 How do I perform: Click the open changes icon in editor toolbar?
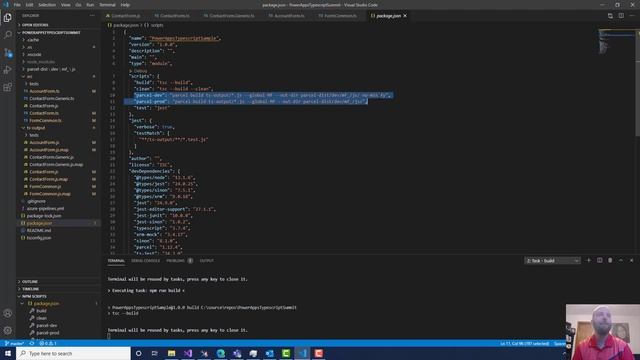click(x=610, y=16)
